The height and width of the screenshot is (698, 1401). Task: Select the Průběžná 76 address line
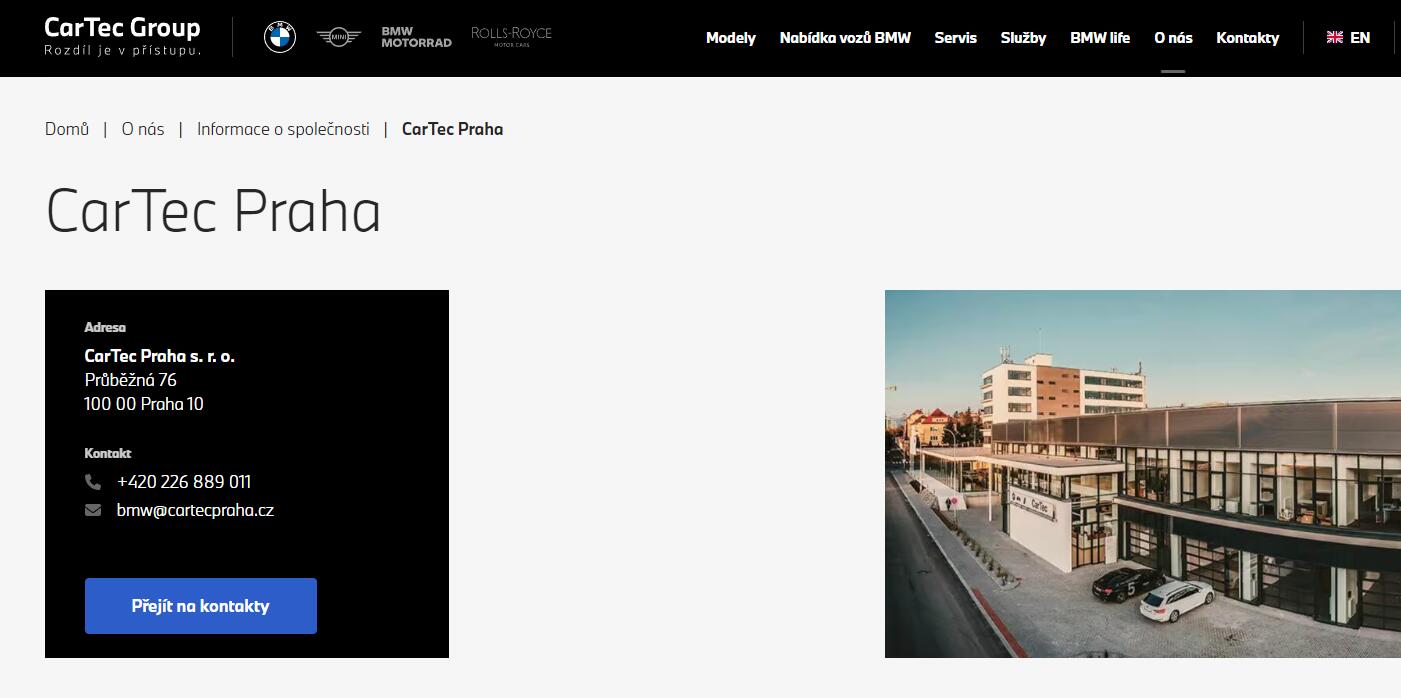click(x=131, y=380)
